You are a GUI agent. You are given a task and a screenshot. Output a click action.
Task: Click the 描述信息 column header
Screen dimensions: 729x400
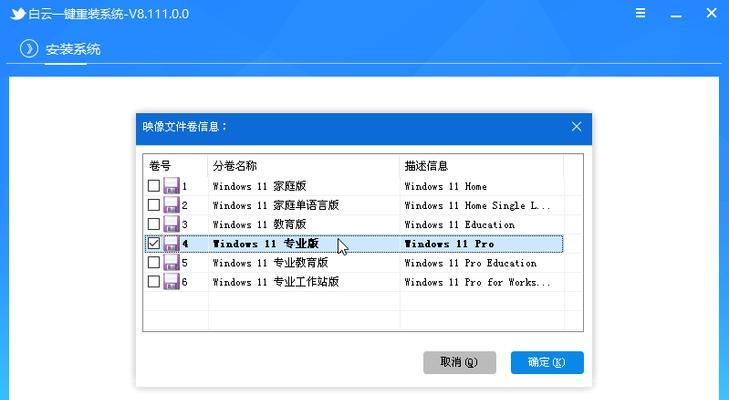[x=481, y=166]
